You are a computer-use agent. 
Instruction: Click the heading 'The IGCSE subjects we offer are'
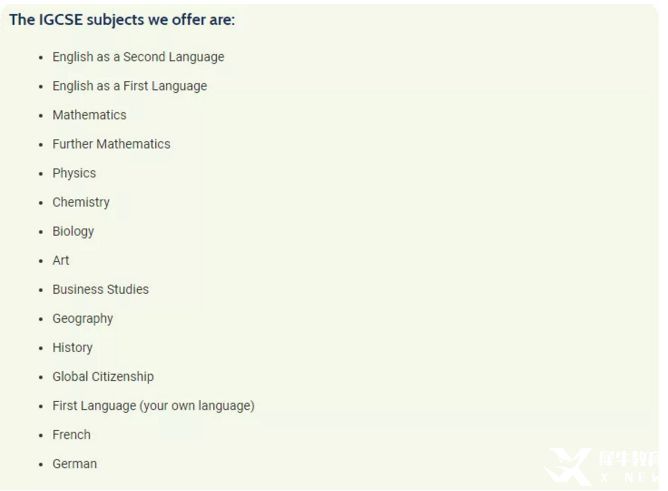[122, 20]
